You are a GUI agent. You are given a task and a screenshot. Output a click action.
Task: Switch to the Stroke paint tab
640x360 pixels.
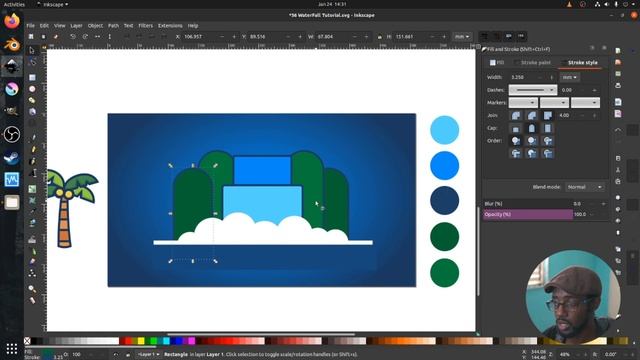tap(533, 62)
